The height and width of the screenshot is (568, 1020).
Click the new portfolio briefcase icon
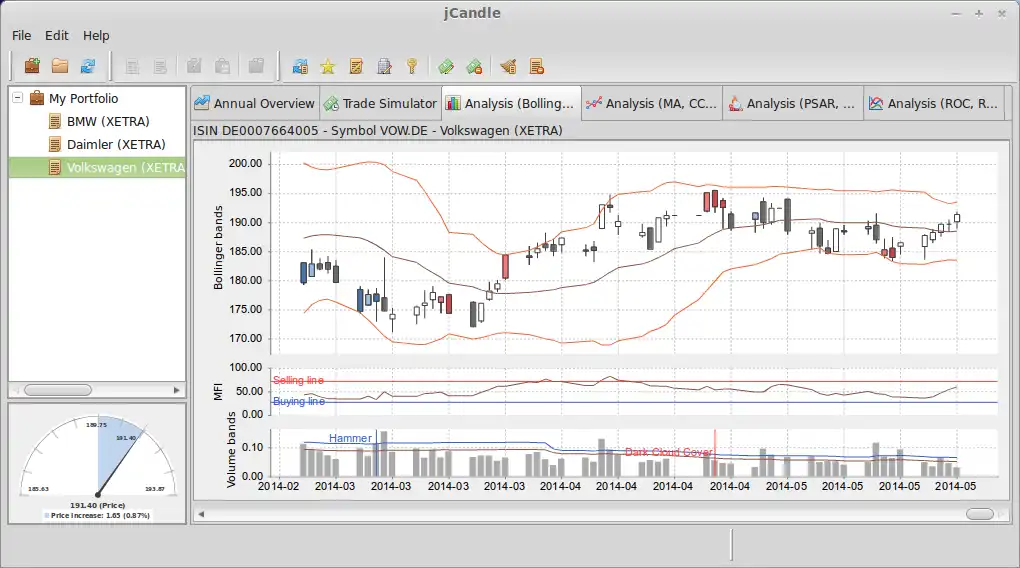click(x=32, y=66)
